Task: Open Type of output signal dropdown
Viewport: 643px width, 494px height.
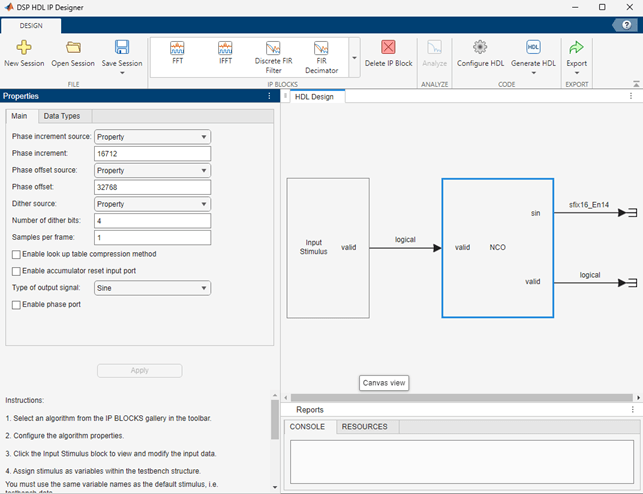Action: click(x=152, y=288)
